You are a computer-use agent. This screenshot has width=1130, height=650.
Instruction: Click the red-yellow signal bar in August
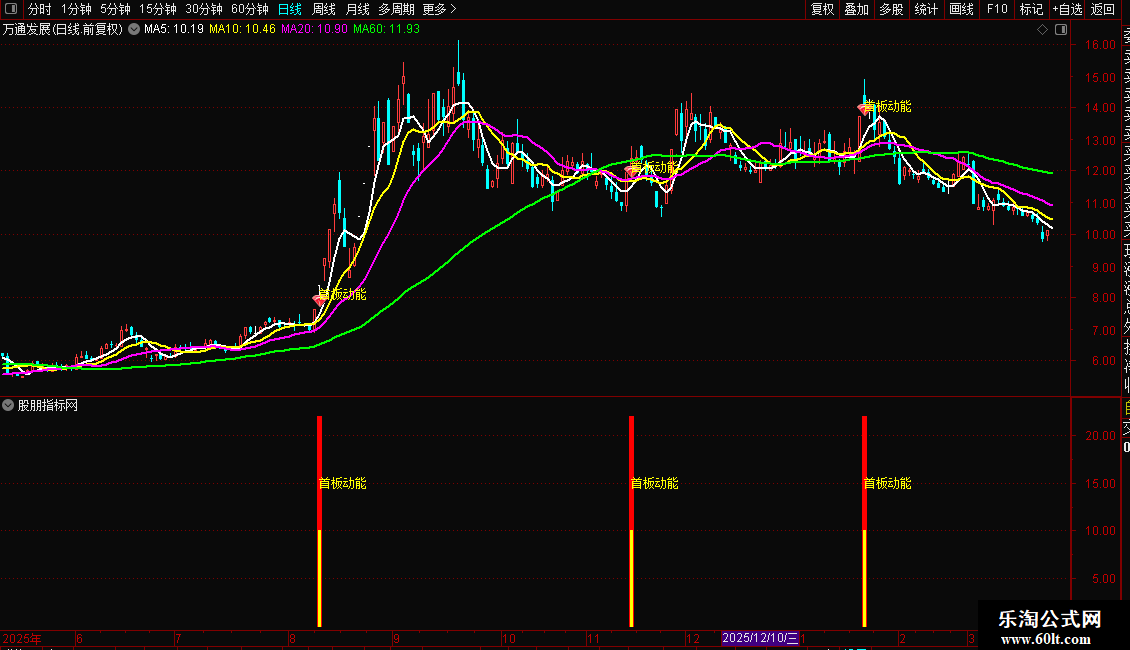coord(319,521)
